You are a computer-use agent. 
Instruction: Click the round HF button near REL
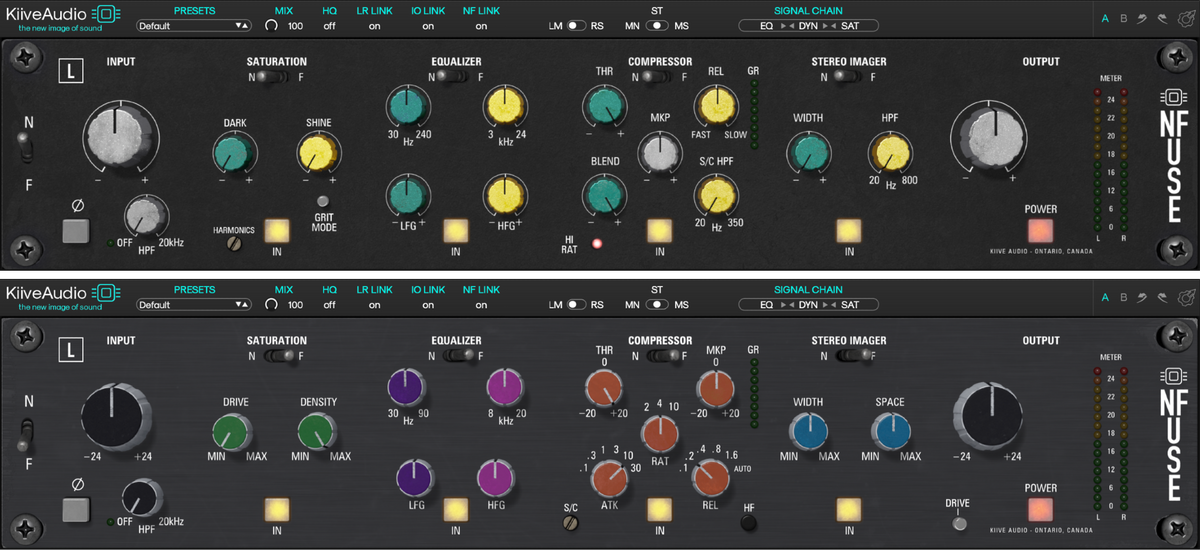pyautogui.click(x=749, y=521)
